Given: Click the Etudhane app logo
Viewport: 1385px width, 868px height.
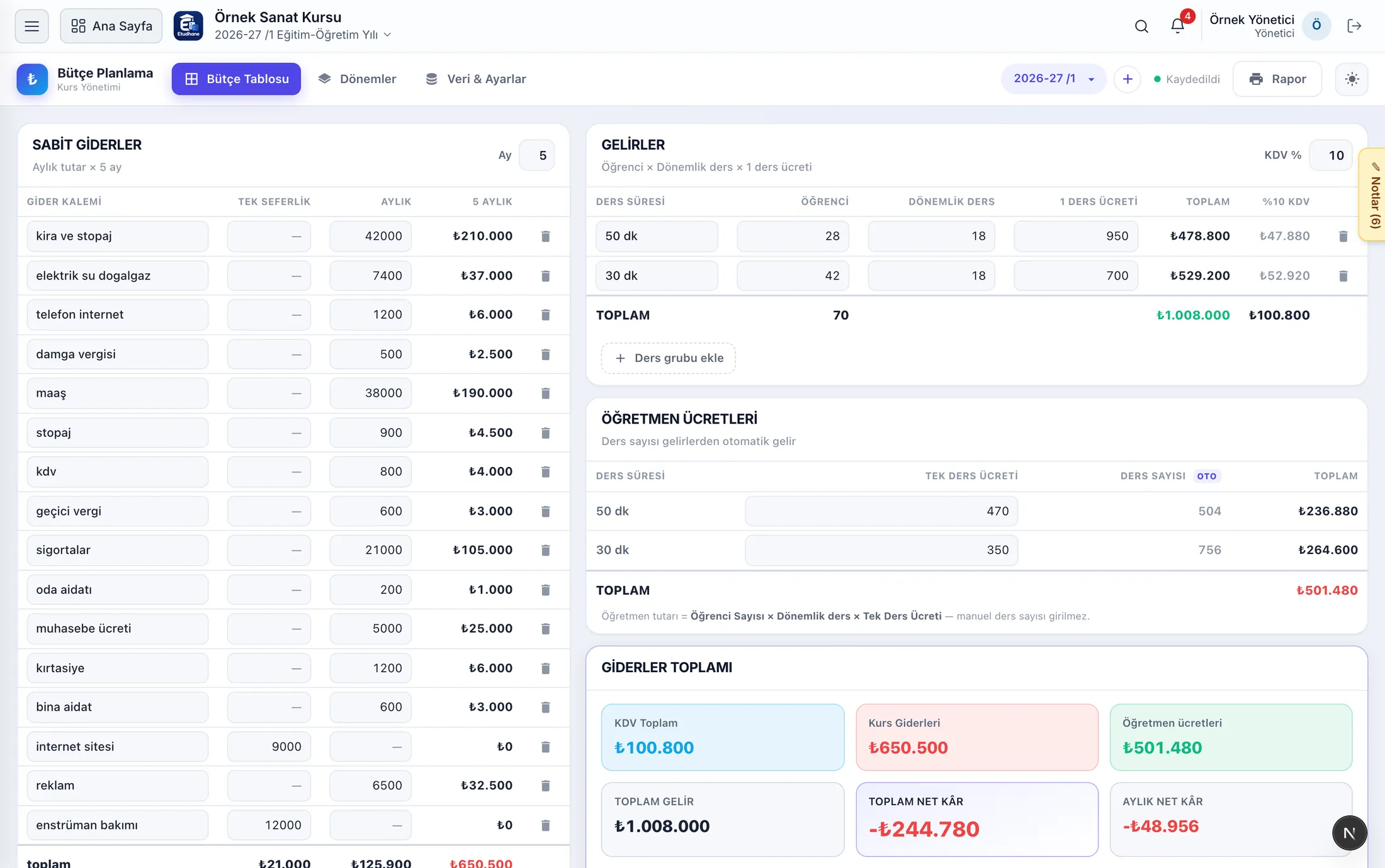Looking at the screenshot, I should click(x=188, y=26).
